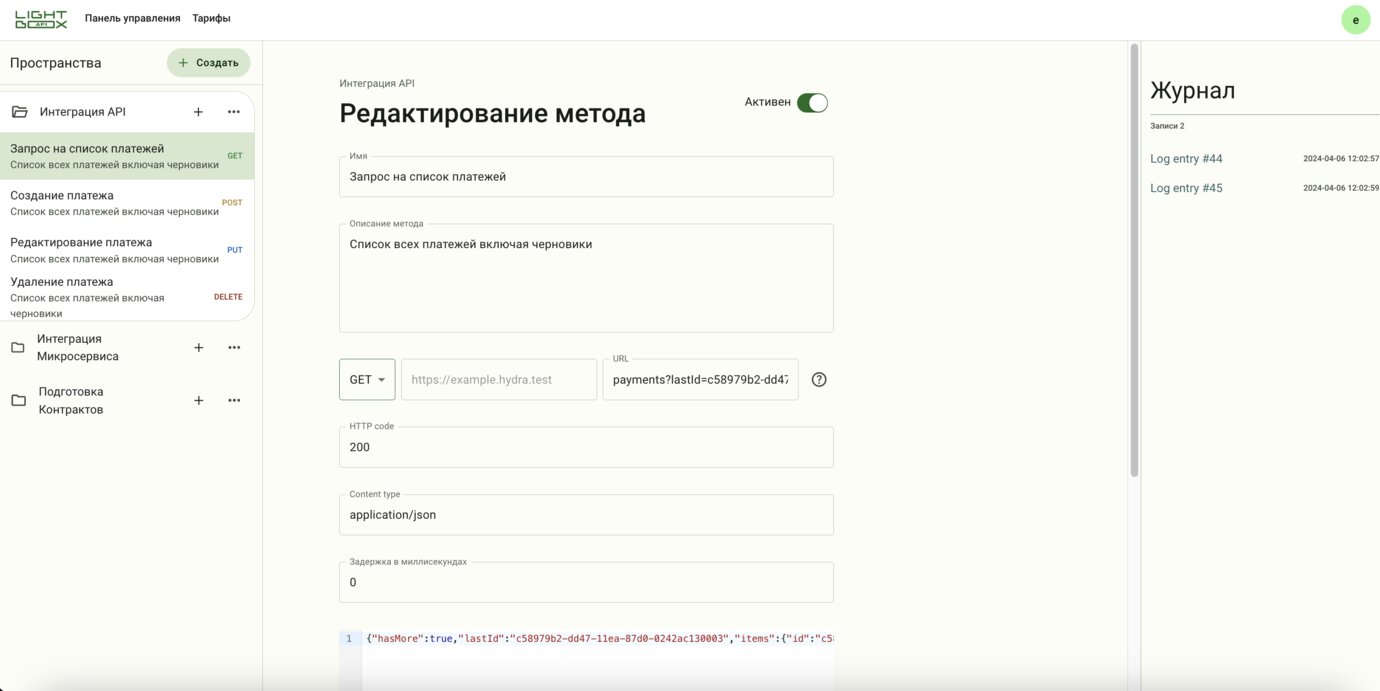
Task: Click the timestamp 2024-04-06 12:02:57
Action: tap(1341, 159)
